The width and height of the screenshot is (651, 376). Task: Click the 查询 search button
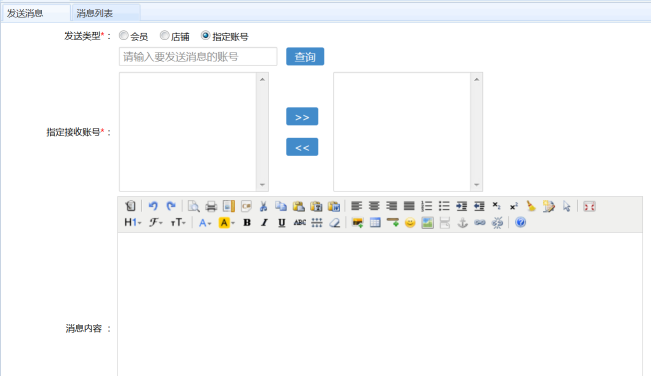click(305, 56)
